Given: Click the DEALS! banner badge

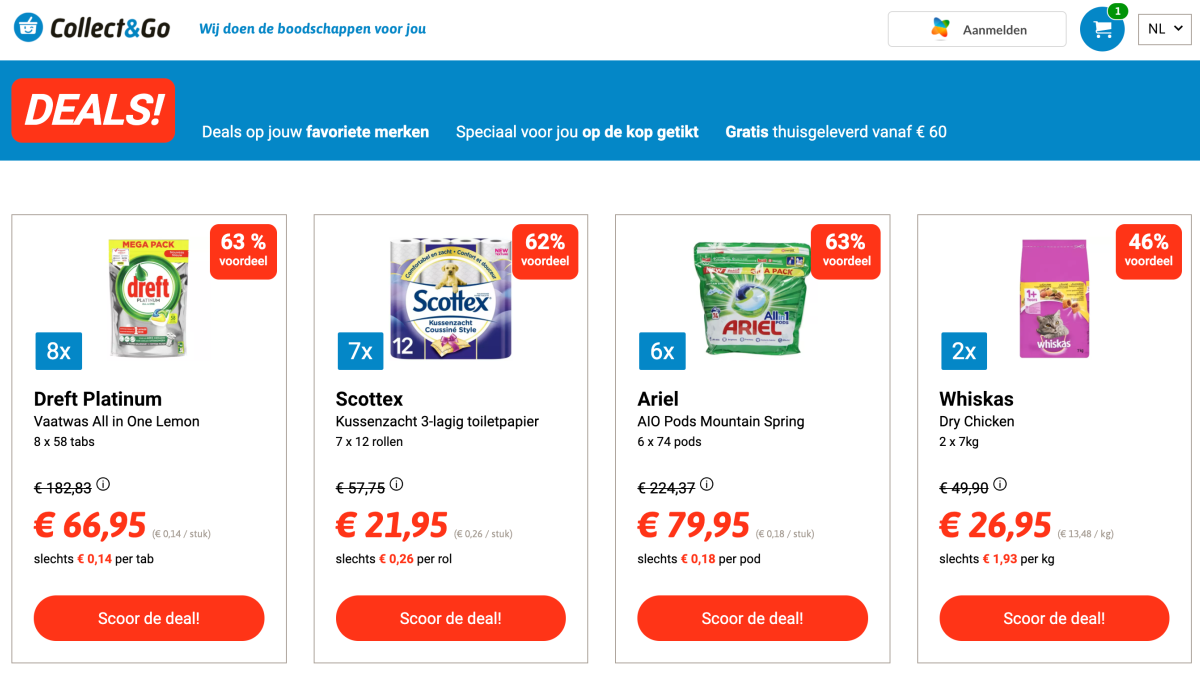Looking at the screenshot, I should pos(93,110).
